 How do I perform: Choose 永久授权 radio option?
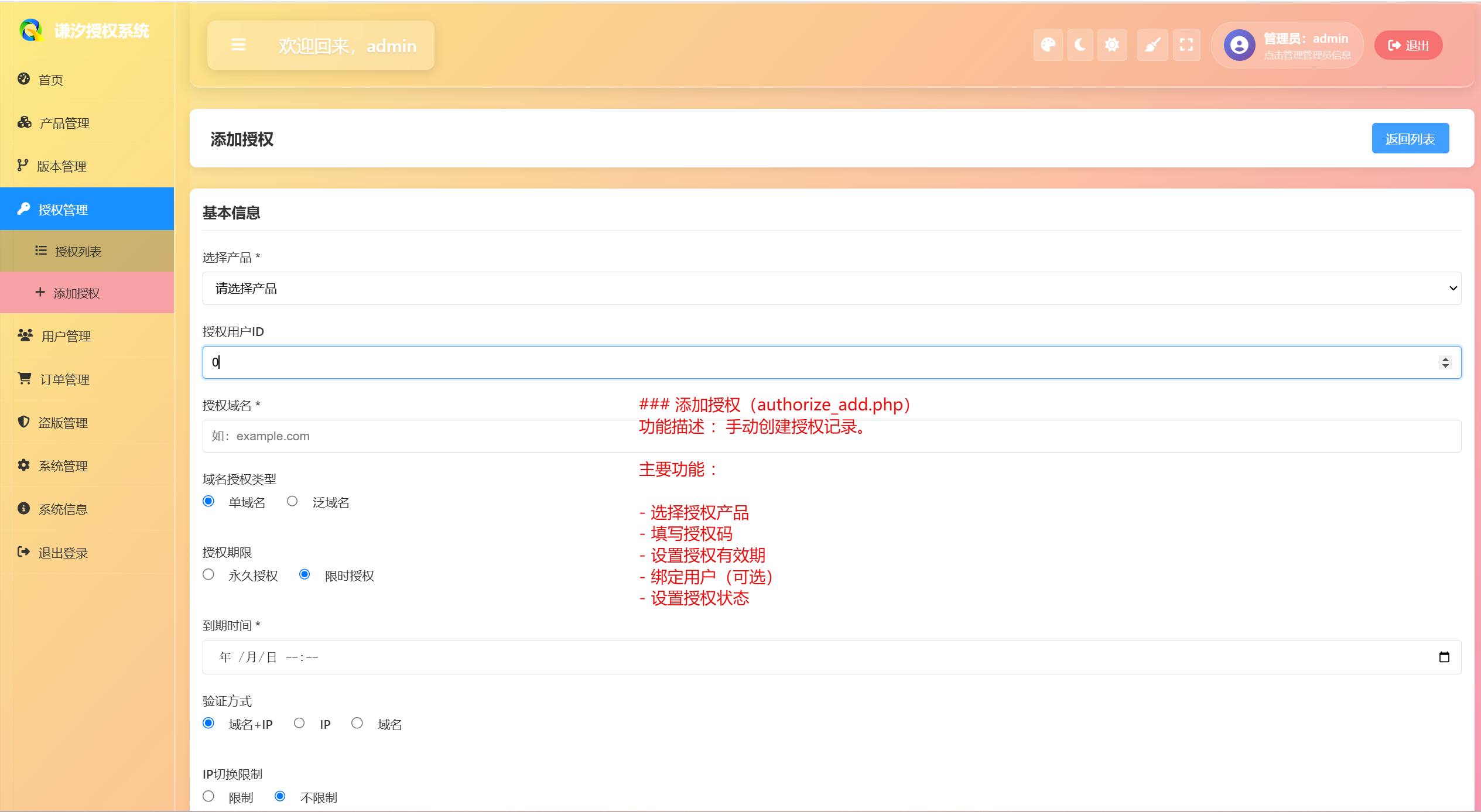pyautogui.click(x=208, y=575)
